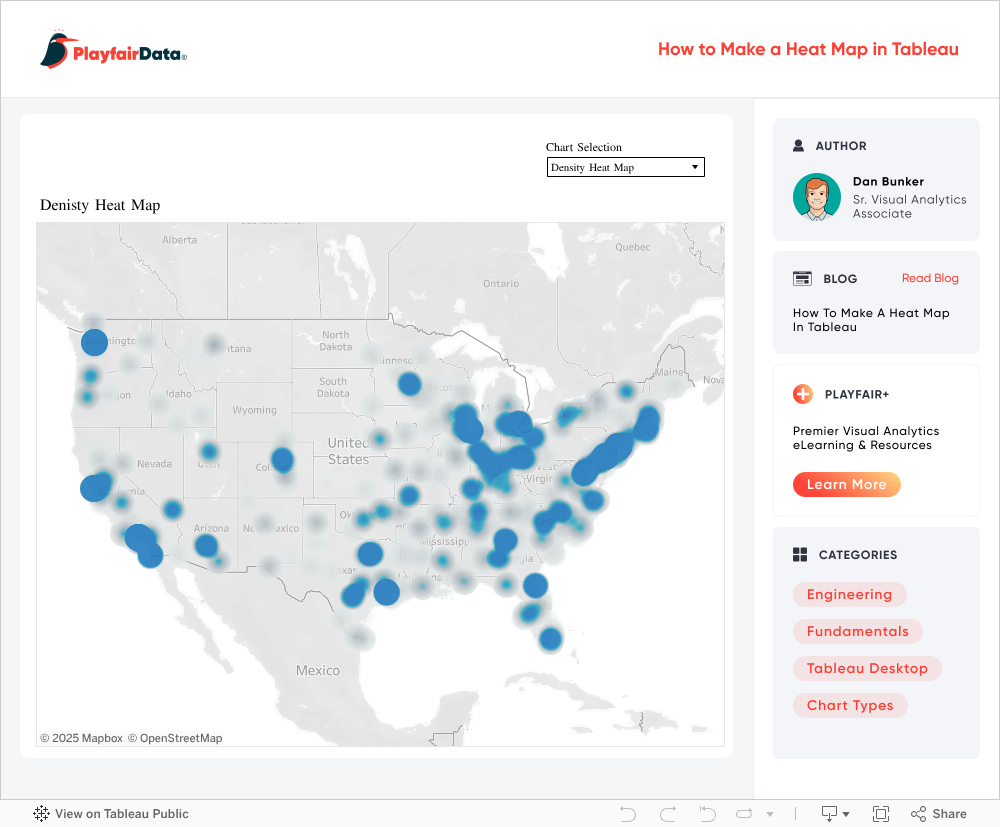Click the Revert icon in the toolbar
This screenshot has width=1000, height=827.
707,814
